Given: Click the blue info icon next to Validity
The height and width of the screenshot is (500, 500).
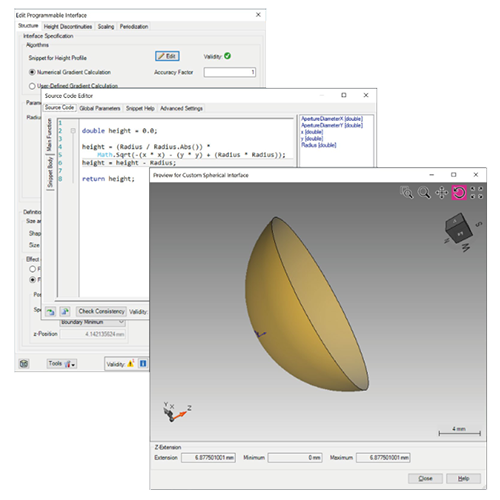Looking at the screenshot, I should click(x=143, y=363).
